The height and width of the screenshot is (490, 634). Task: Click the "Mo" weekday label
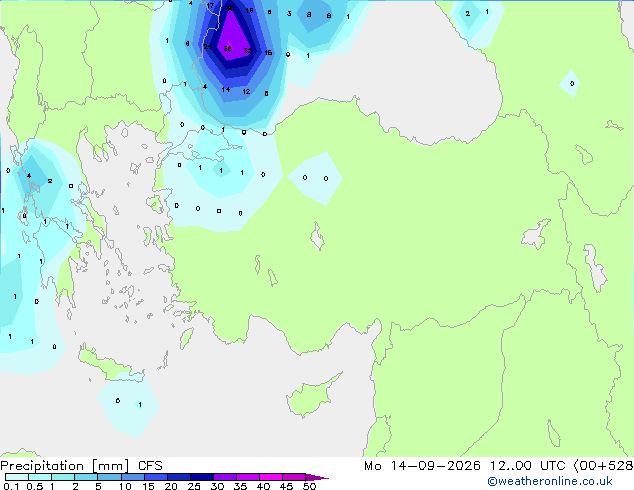click(x=373, y=466)
